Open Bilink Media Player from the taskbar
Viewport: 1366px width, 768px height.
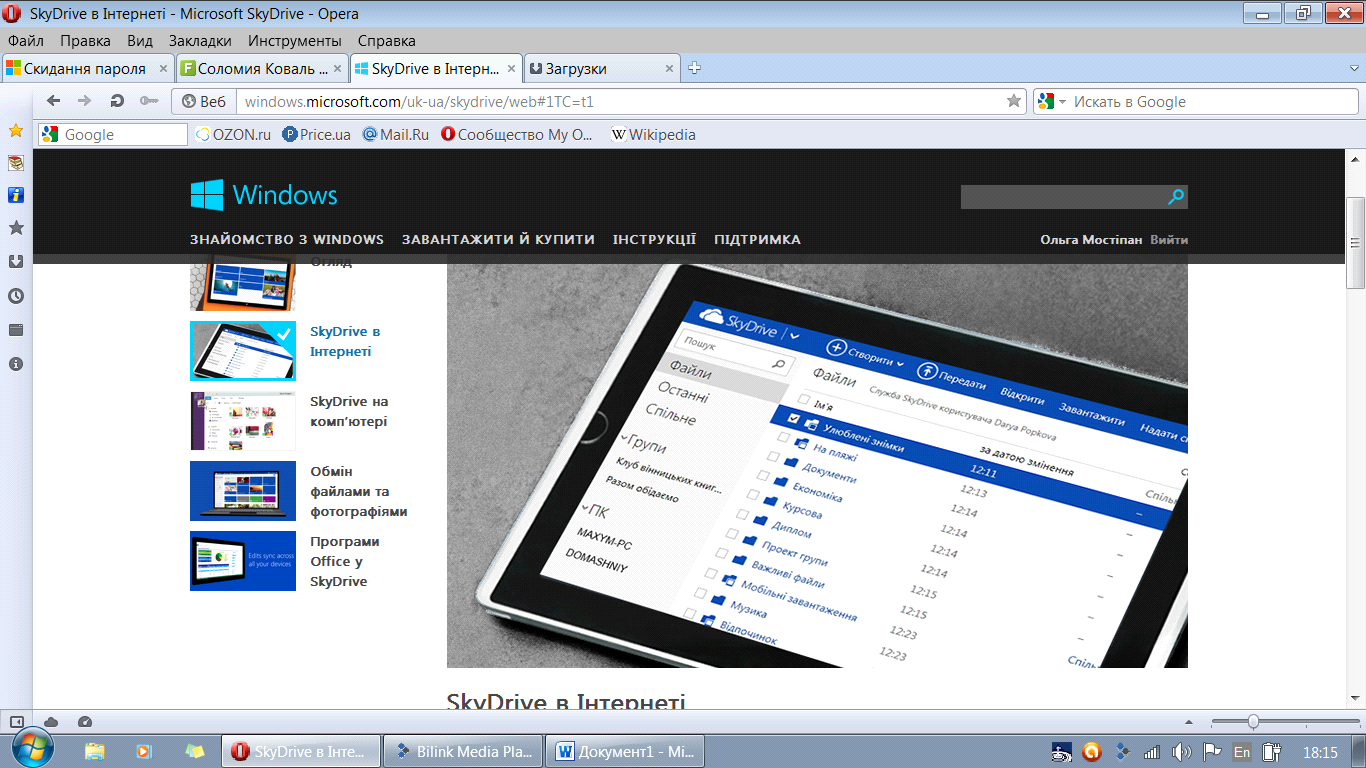pos(465,751)
